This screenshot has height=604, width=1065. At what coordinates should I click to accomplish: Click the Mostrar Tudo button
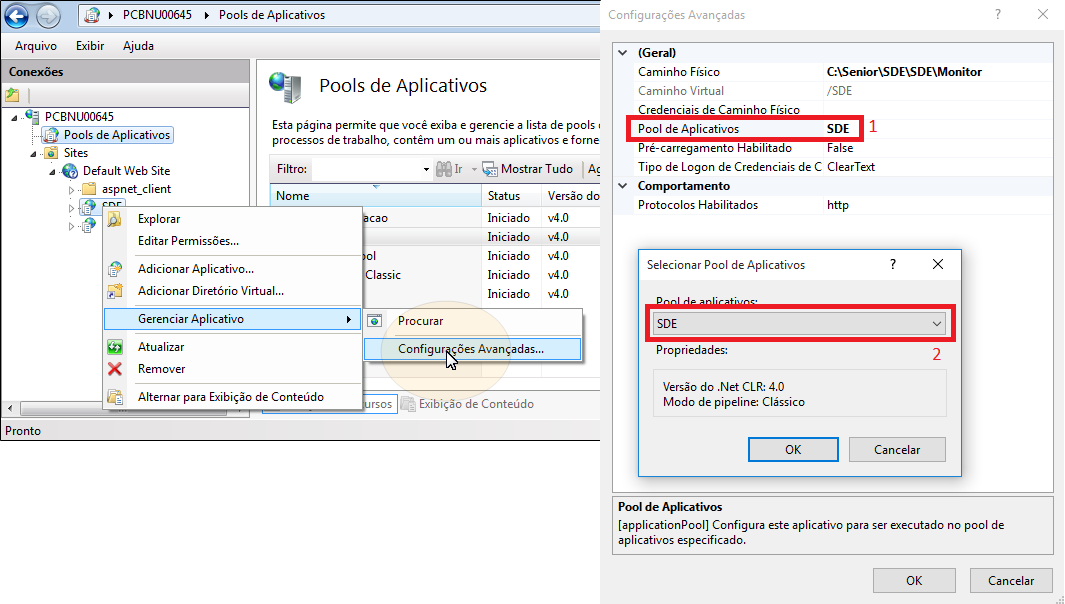click(x=528, y=168)
